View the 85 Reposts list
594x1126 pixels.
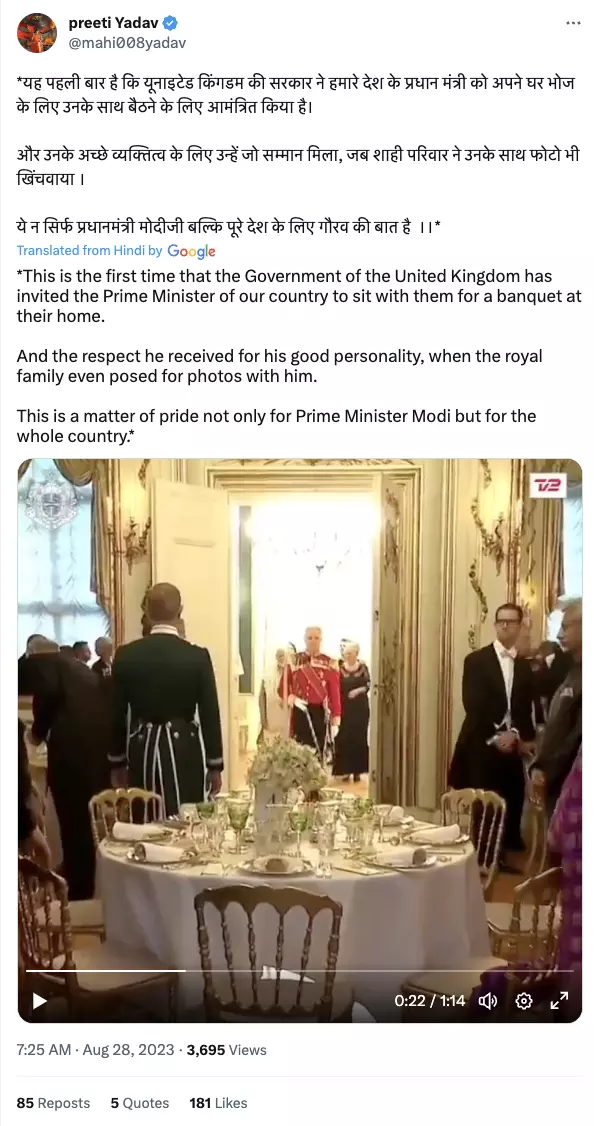pos(53,1103)
